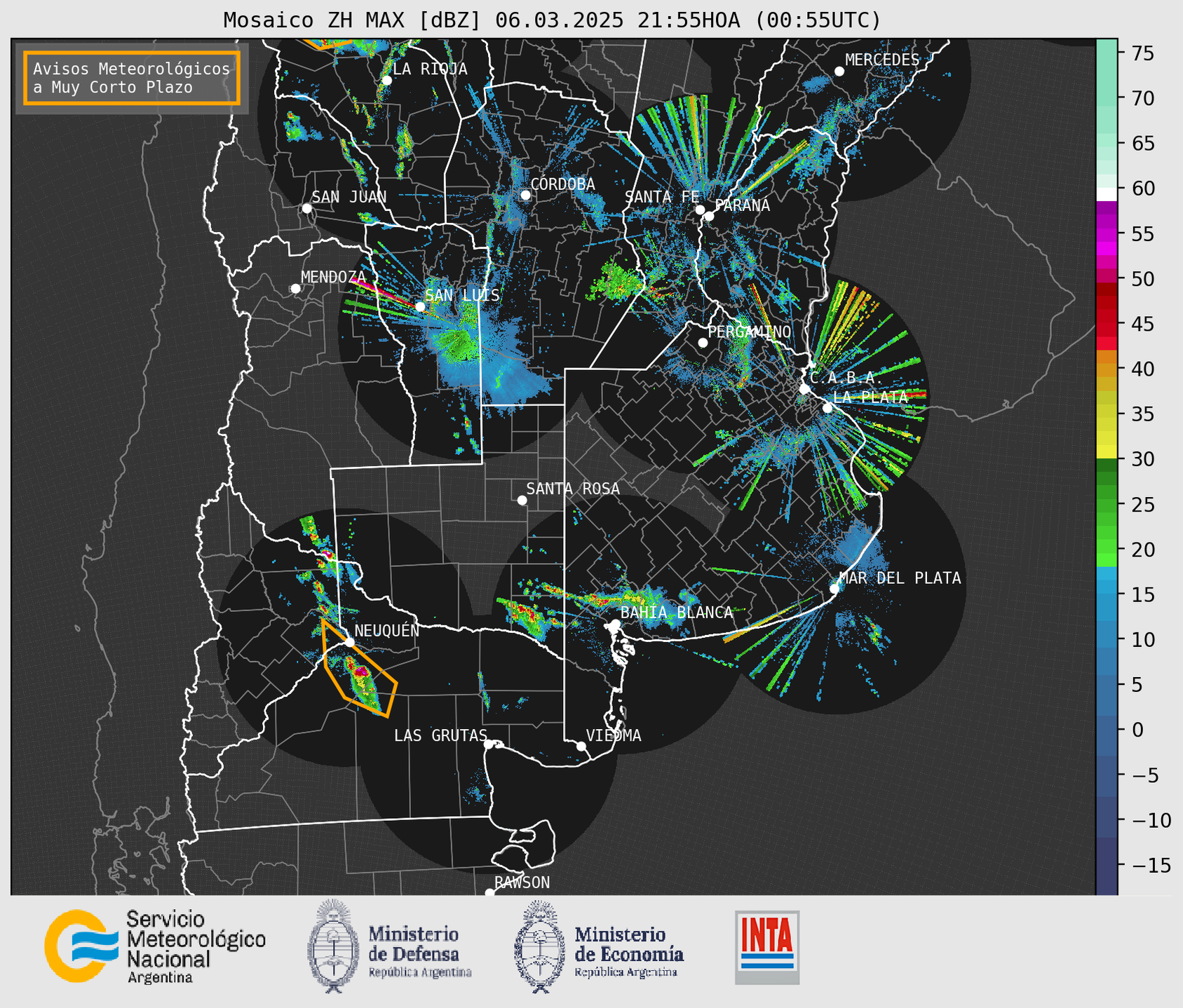Image resolution: width=1183 pixels, height=1008 pixels.
Task: Click the MENDOZA city marker dot
Action: tap(295, 289)
